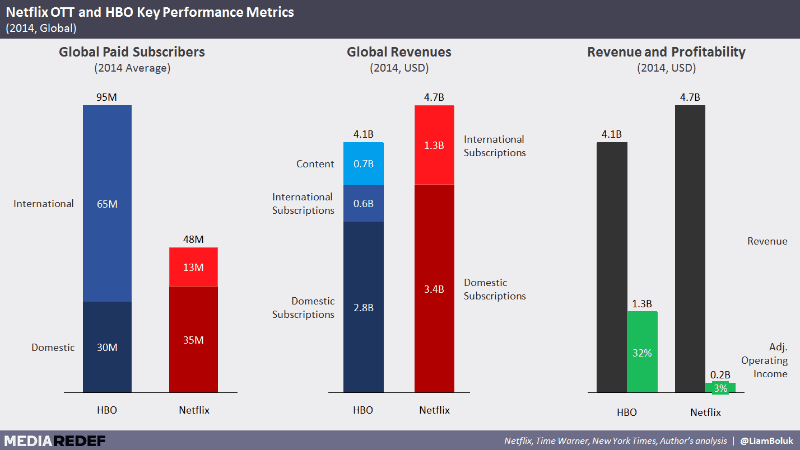Click the @LiamBoluk handle in footer
The height and width of the screenshot is (450, 800).
click(x=767, y=441)
